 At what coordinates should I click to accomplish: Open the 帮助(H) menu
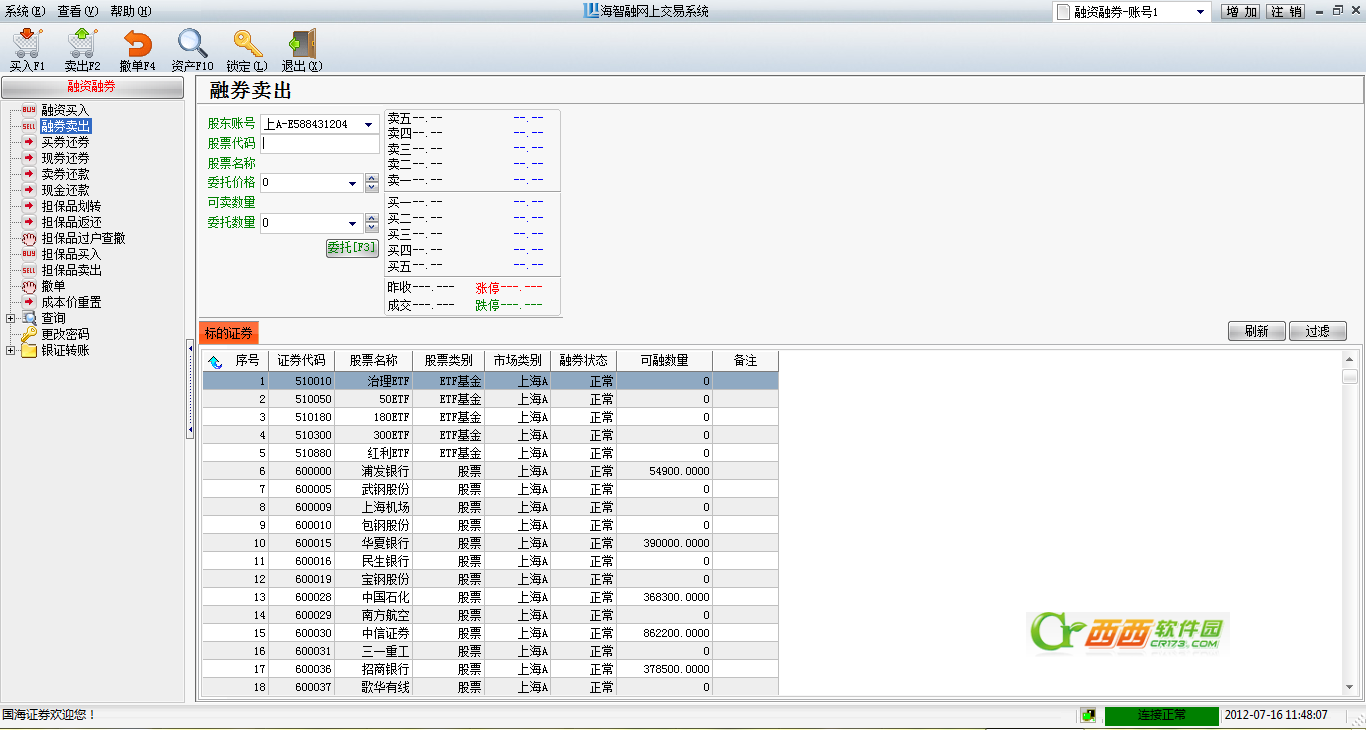(130, 11)
